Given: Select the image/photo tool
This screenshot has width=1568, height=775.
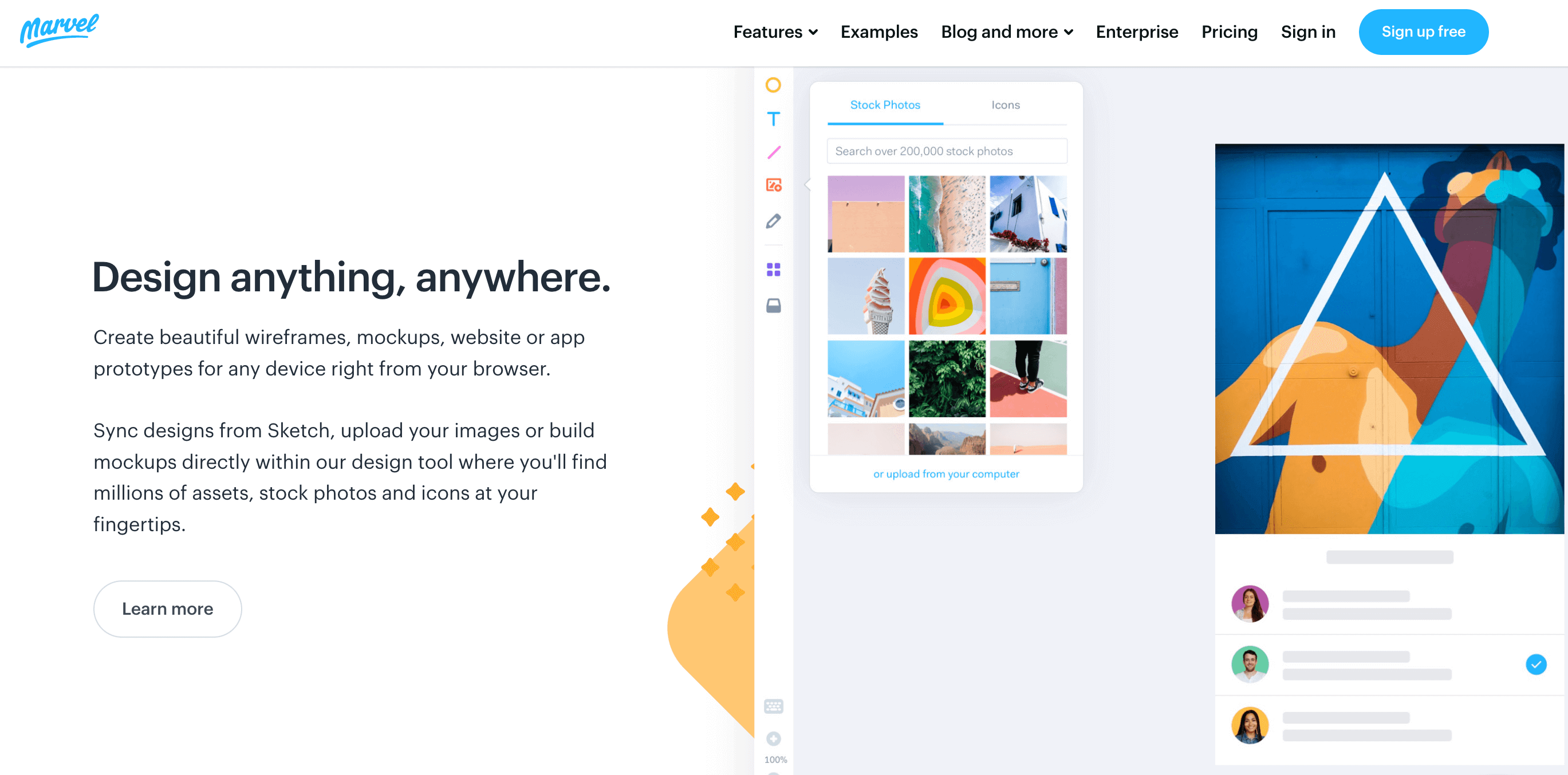Looking at the screenshot, I should click(x=775, y=186).
